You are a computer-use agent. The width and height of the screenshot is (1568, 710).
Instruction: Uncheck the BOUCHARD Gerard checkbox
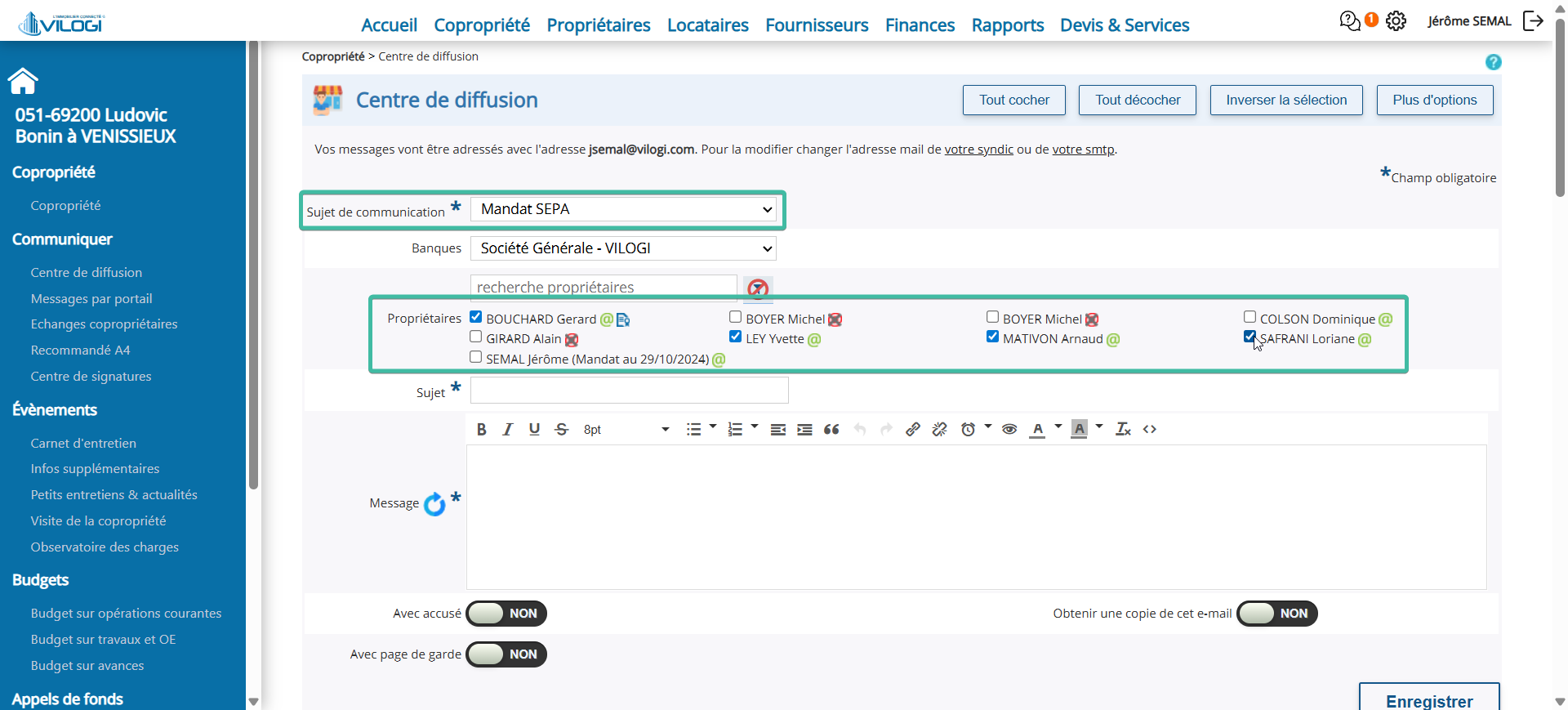tap(476, 317)
